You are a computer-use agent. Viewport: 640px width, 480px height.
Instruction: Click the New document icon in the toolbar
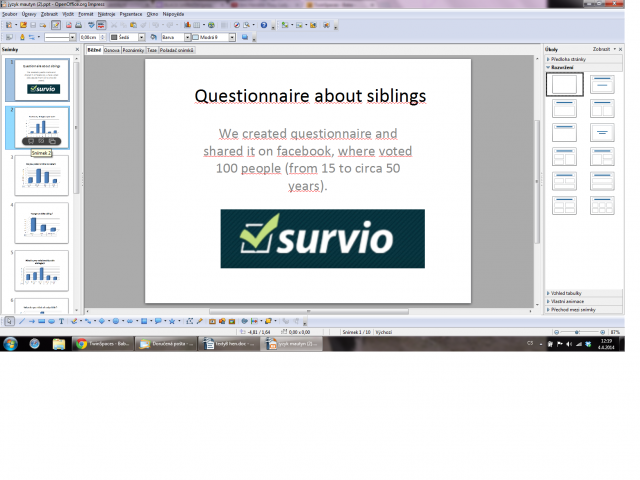pos(9,25)
